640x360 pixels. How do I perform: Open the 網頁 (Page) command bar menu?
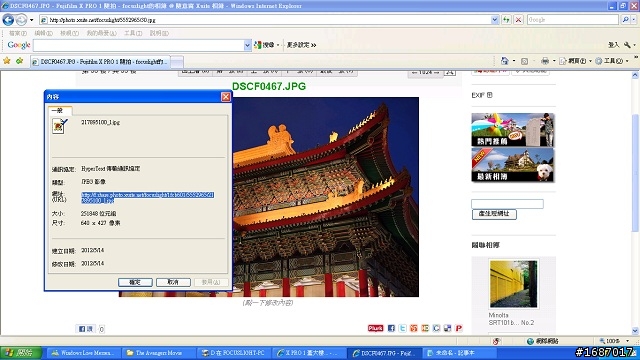575,61
